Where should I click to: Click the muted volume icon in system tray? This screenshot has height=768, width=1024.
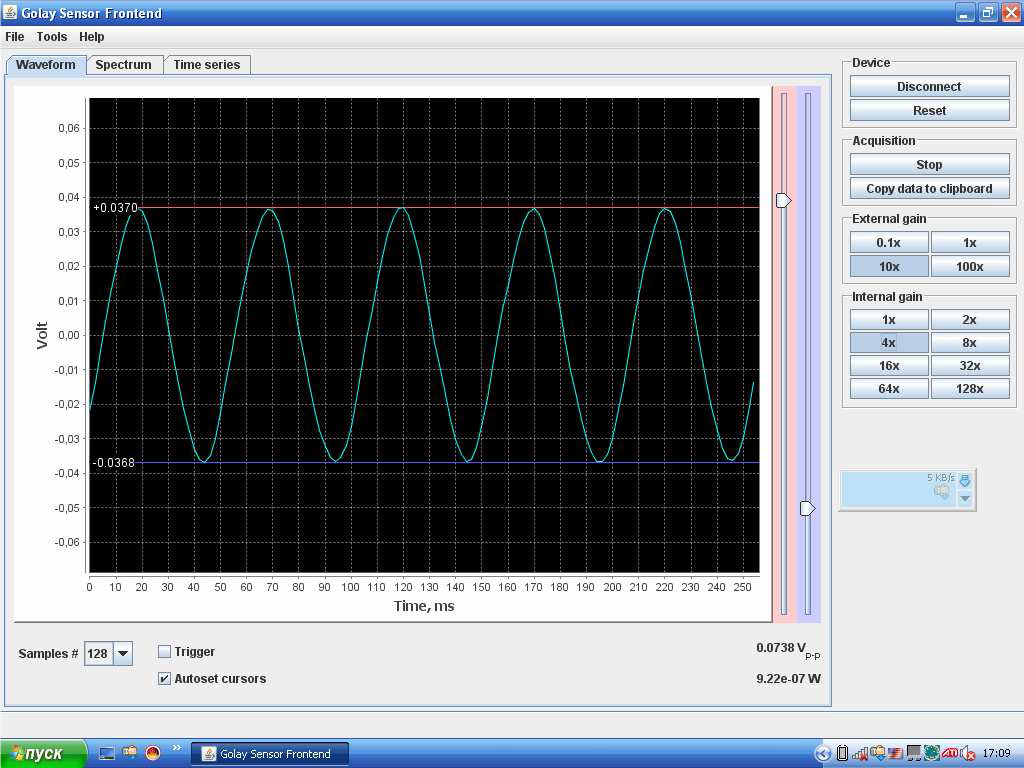coord(968,754)
